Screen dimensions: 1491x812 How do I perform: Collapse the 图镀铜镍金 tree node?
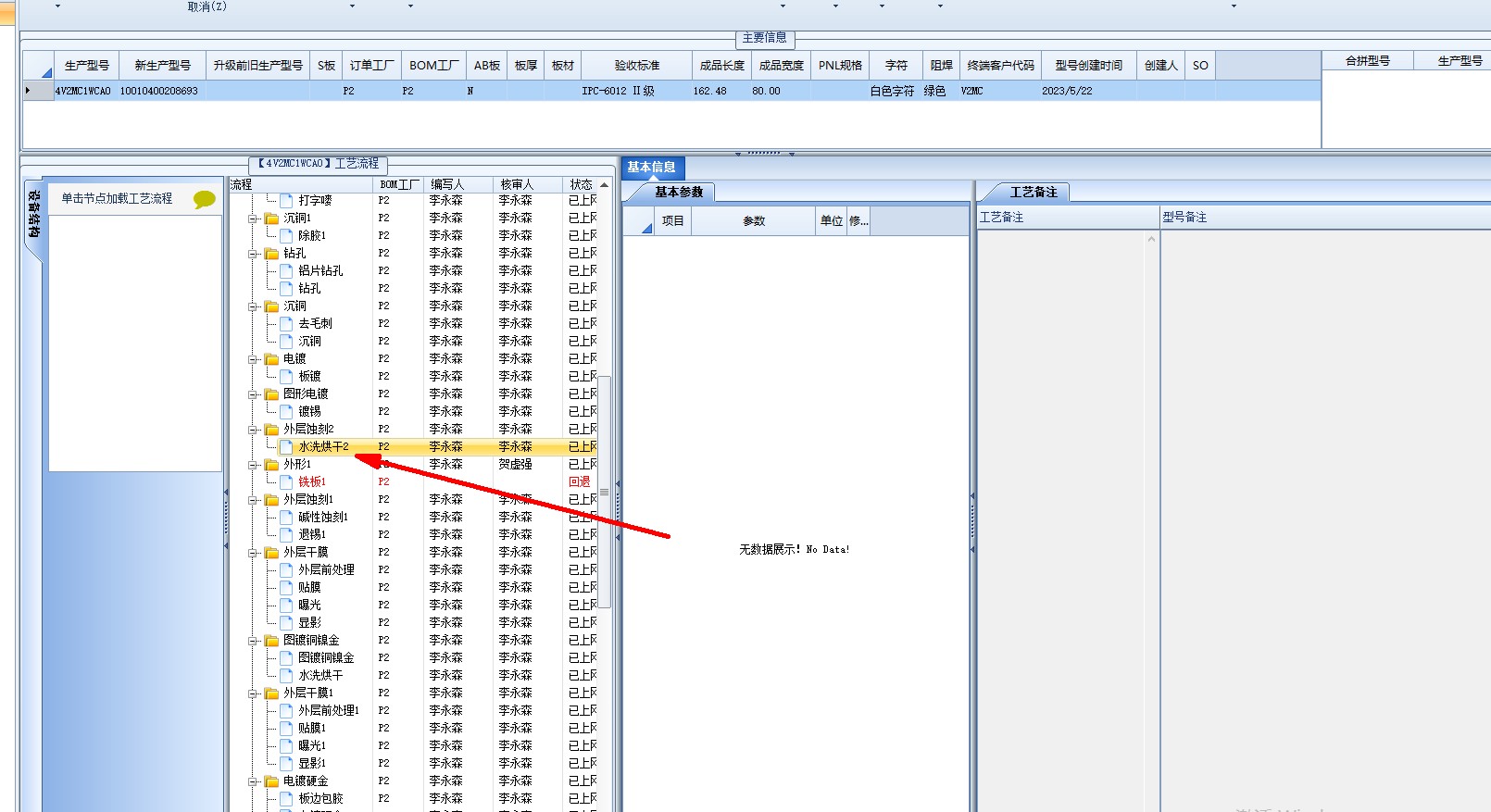click(x=253, y=641)
